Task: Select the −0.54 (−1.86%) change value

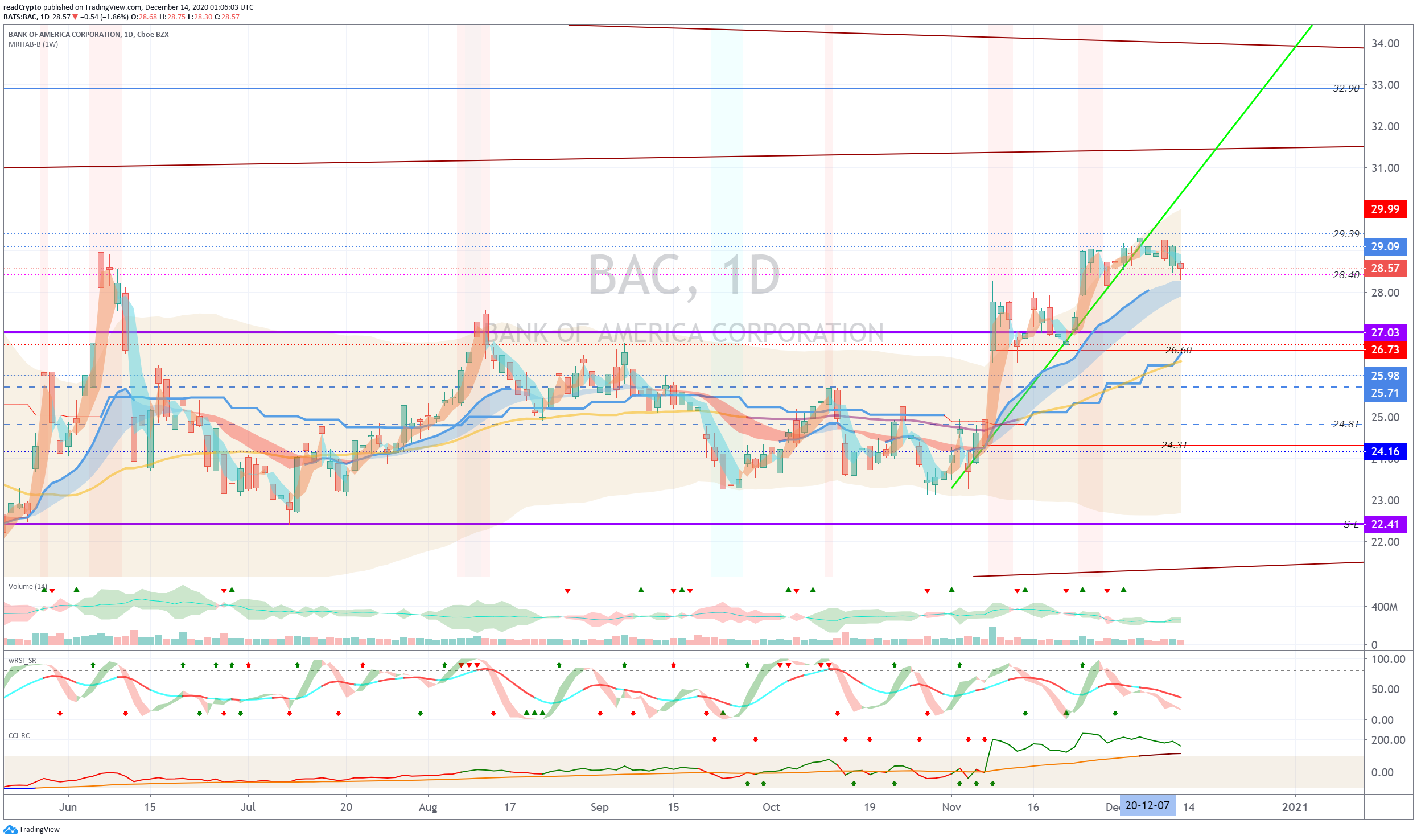Action: pos(104,17)
